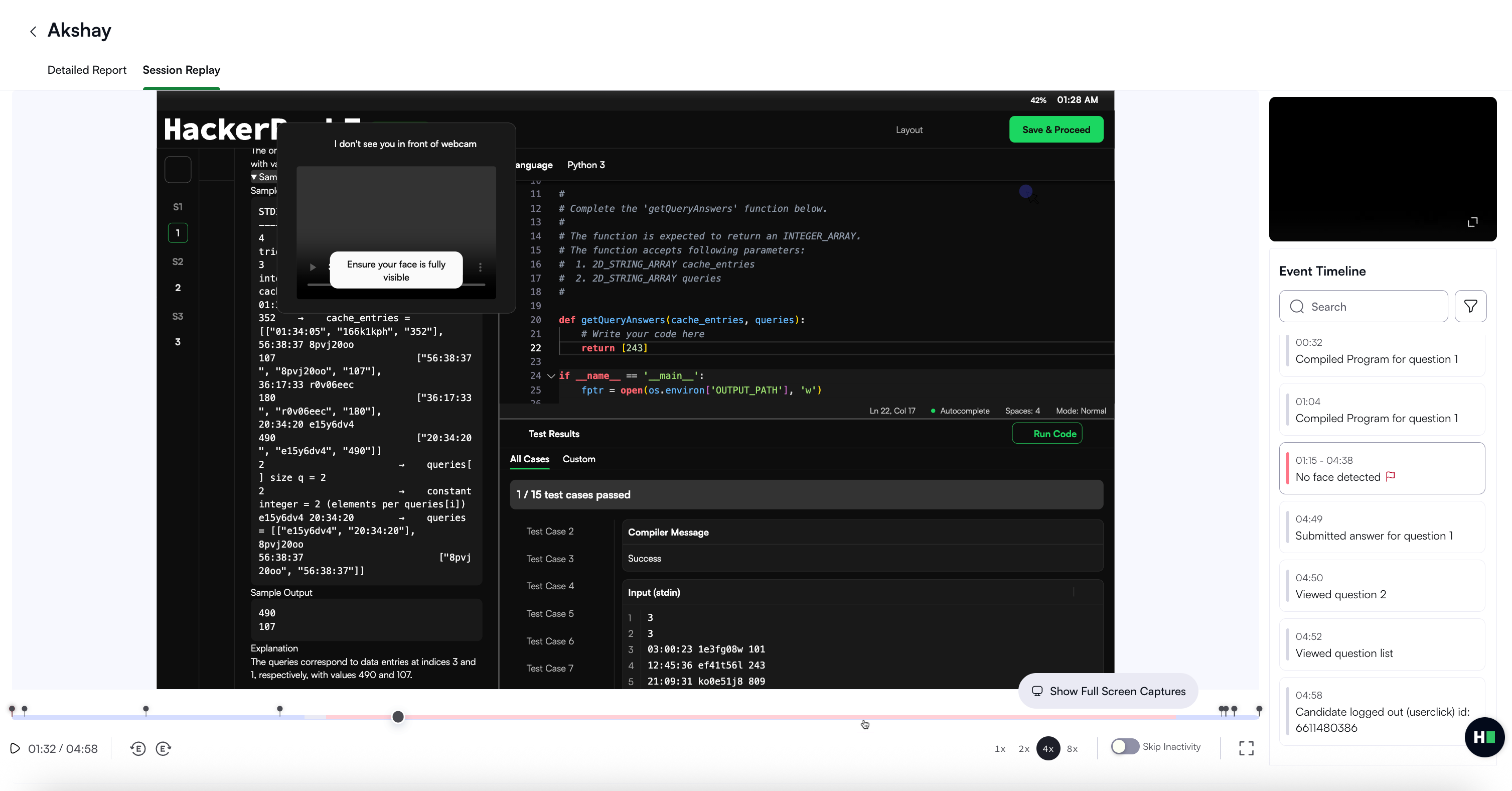Toggle Skip Inactivity switch
1512x791 pixels.
point(1125,746)
